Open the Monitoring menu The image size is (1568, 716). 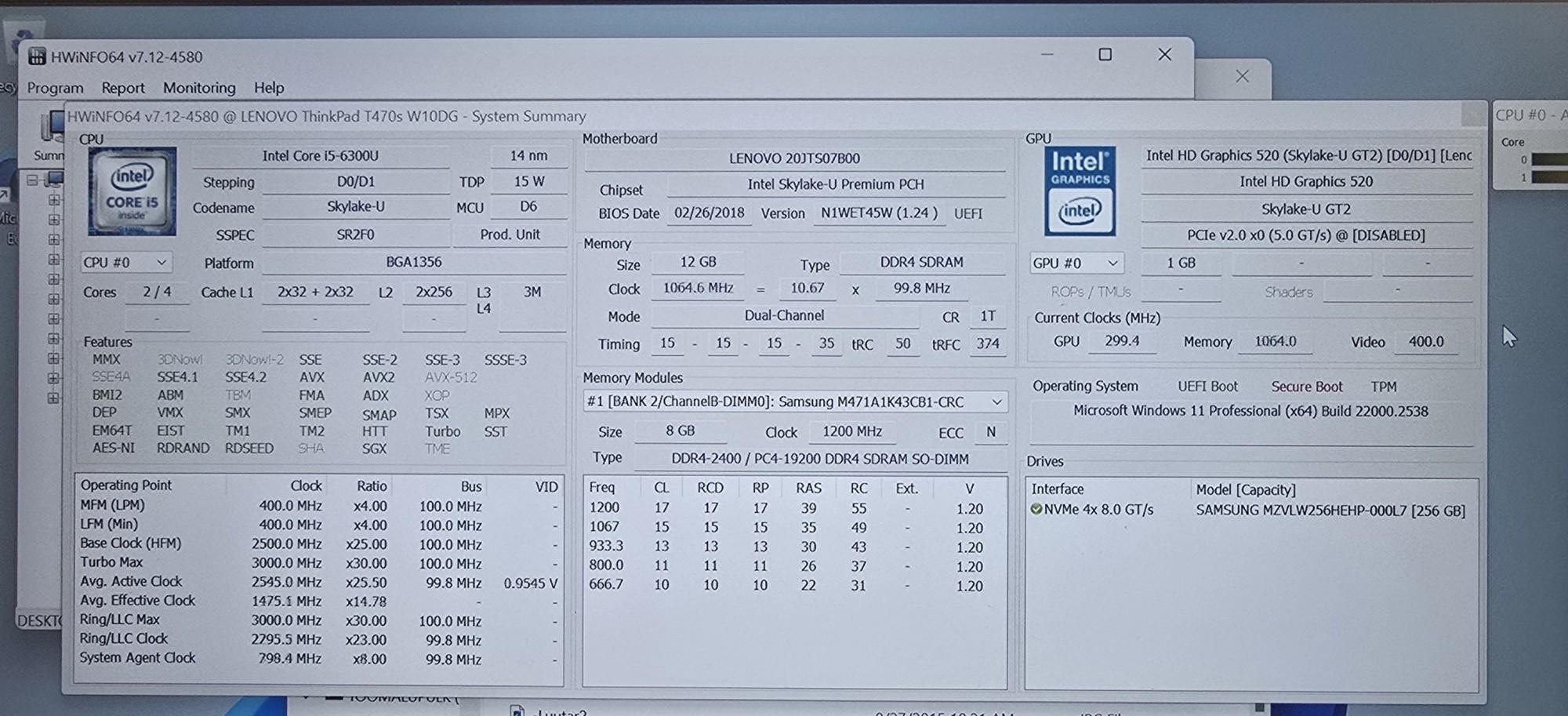point(199,88)
